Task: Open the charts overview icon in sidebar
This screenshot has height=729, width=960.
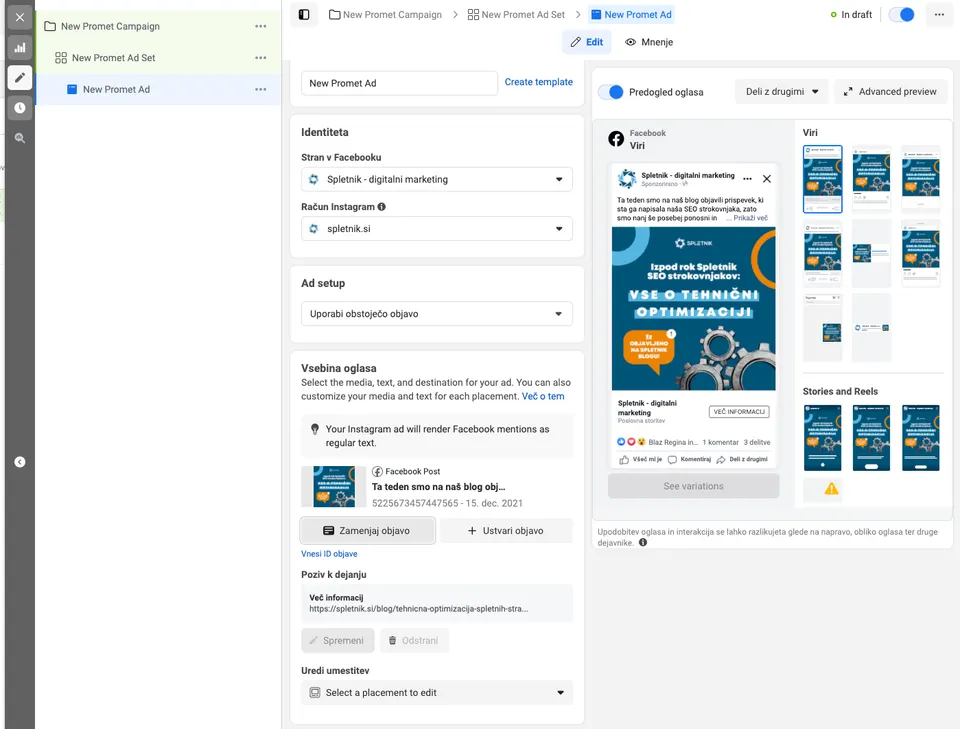Action: tap(20, 47)
